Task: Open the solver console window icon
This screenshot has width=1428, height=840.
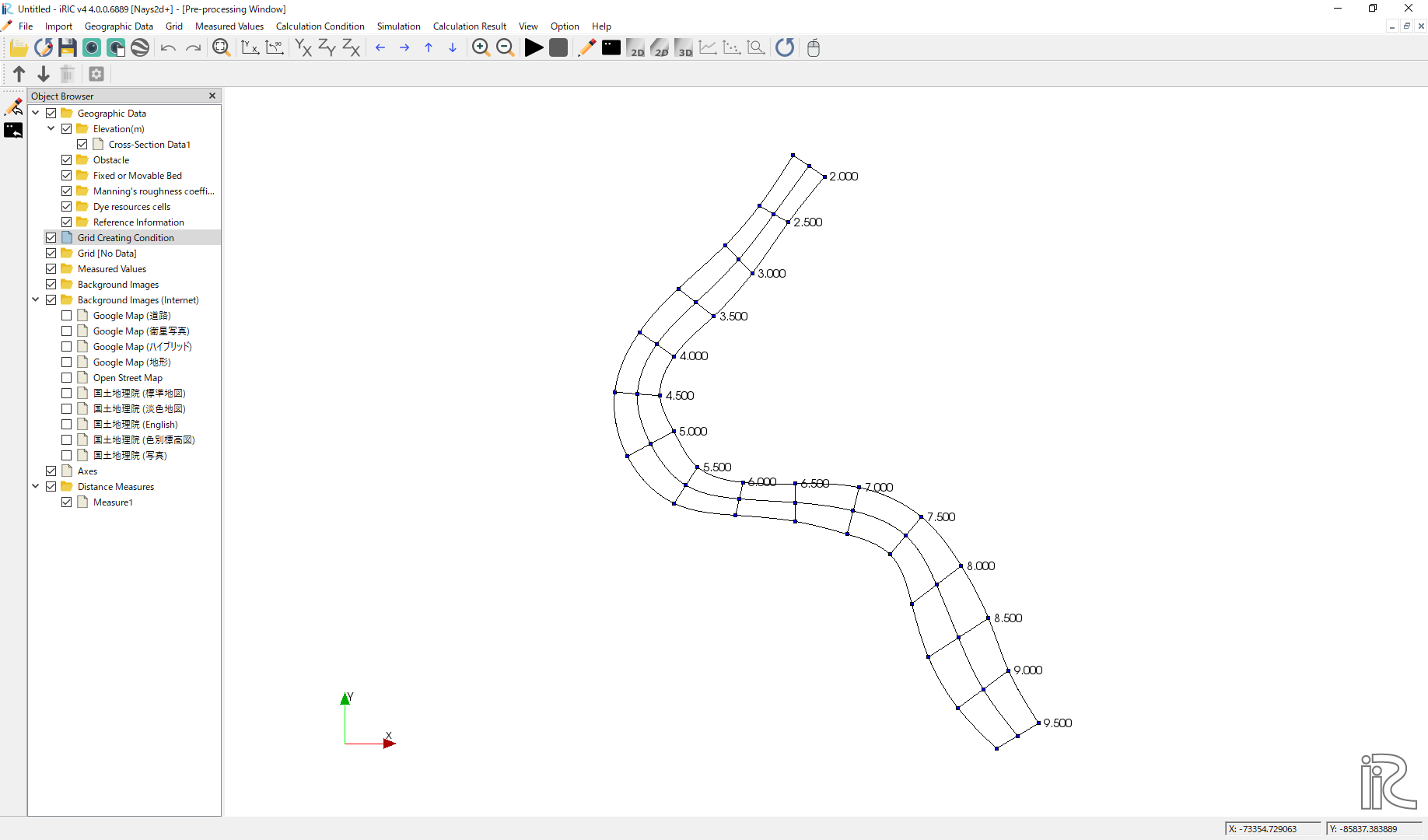Action: pos(611,48)
